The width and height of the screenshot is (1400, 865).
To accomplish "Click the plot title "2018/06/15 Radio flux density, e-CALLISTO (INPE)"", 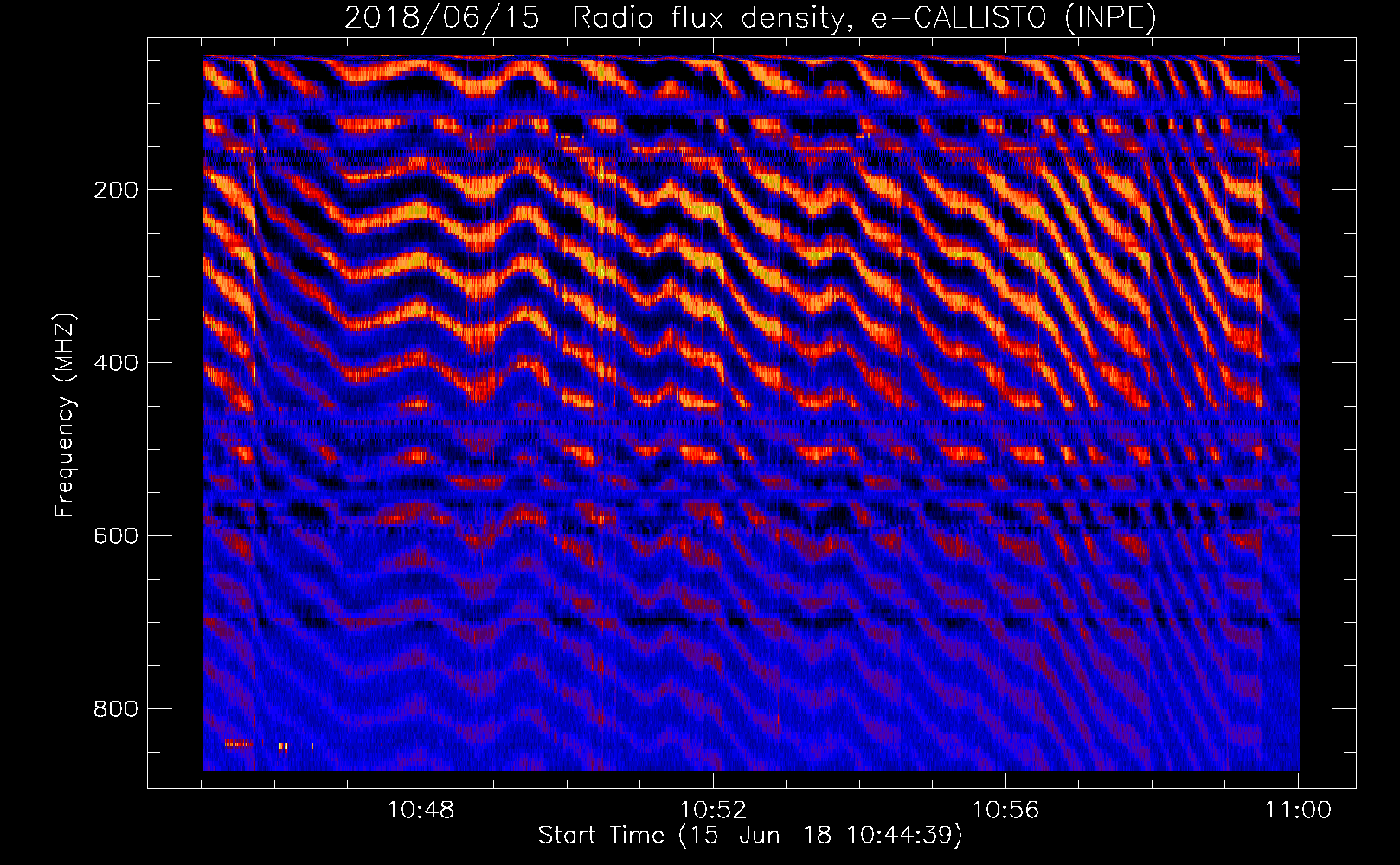I will [750, 17].
